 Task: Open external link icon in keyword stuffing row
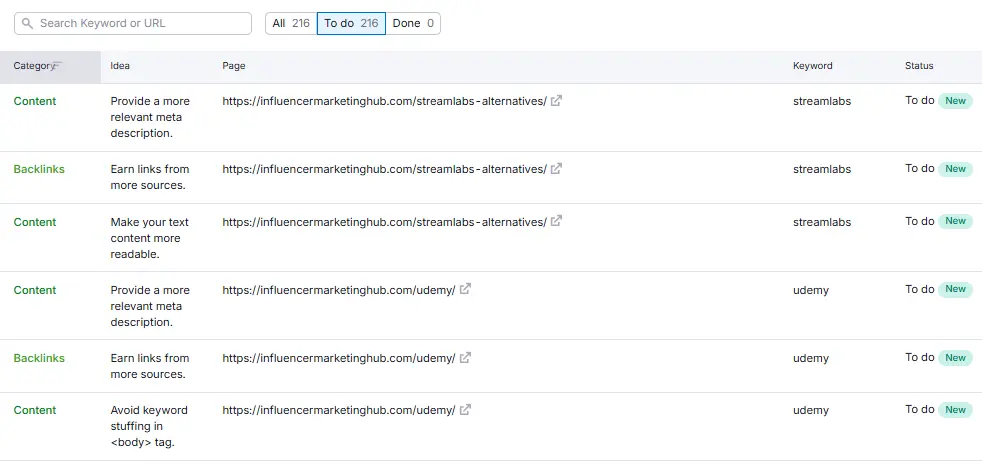click(465, 410)
